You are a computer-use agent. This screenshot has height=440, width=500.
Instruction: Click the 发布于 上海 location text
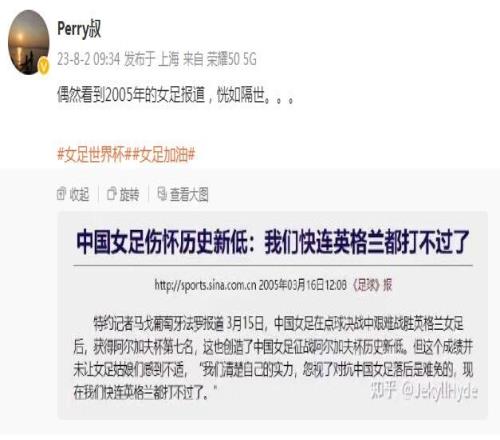152,59
